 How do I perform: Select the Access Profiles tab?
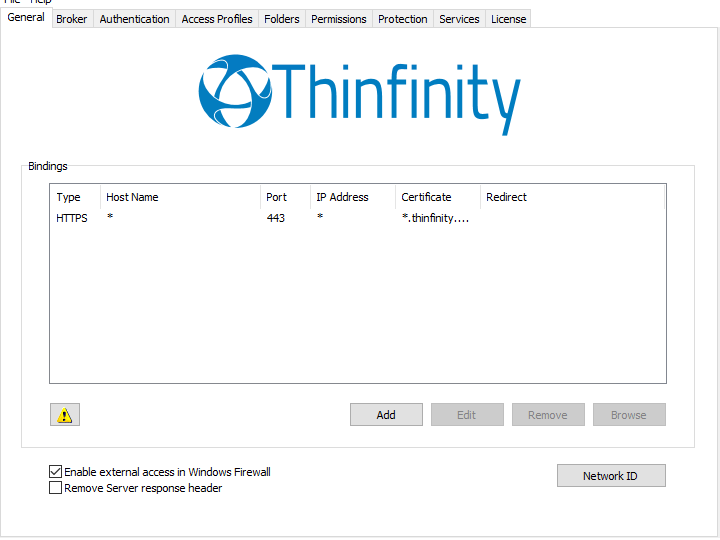(x=217, y=19)
